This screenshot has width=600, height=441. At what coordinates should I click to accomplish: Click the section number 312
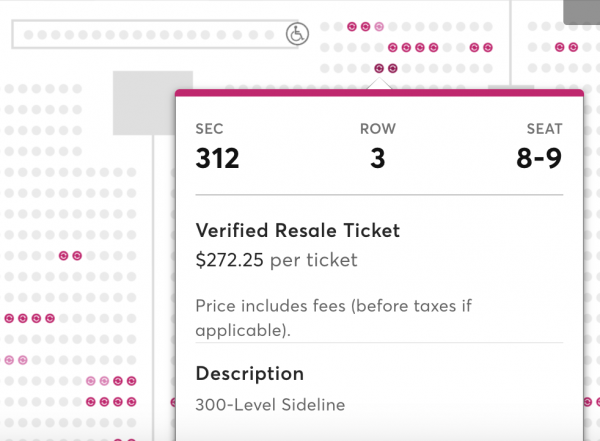[x=217, y=158]
